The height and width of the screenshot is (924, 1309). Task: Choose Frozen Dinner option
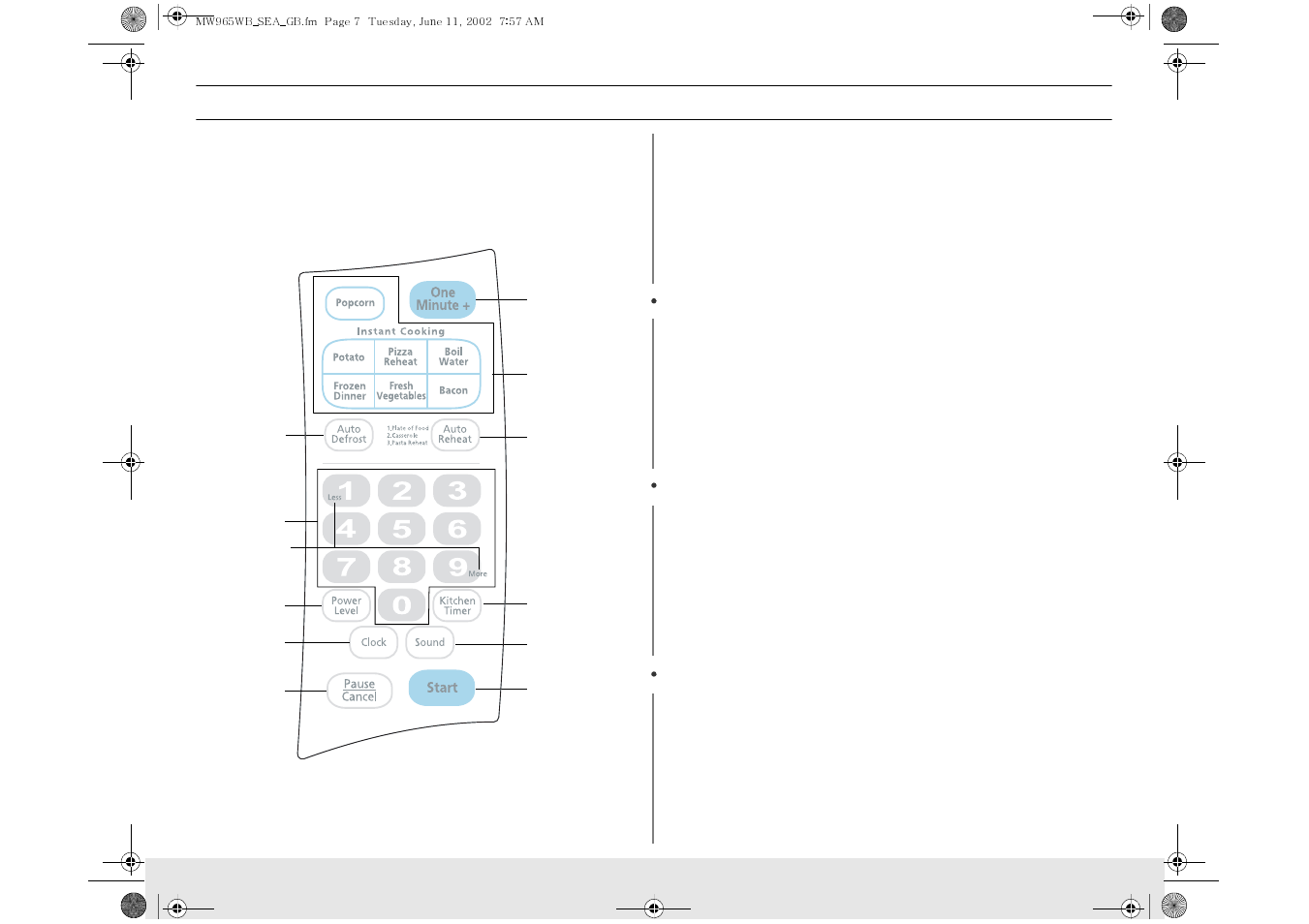tap(349, 391)
